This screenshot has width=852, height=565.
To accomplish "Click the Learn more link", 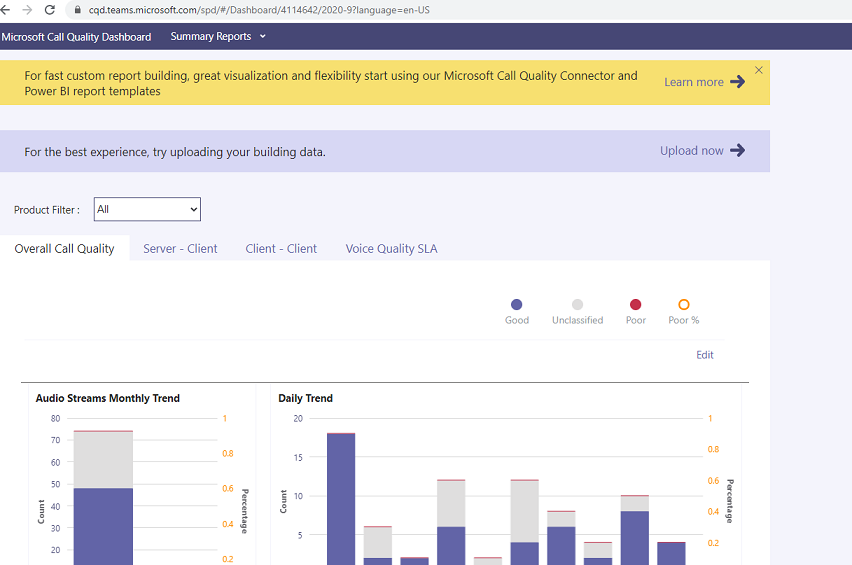I will tap(694, 82).
